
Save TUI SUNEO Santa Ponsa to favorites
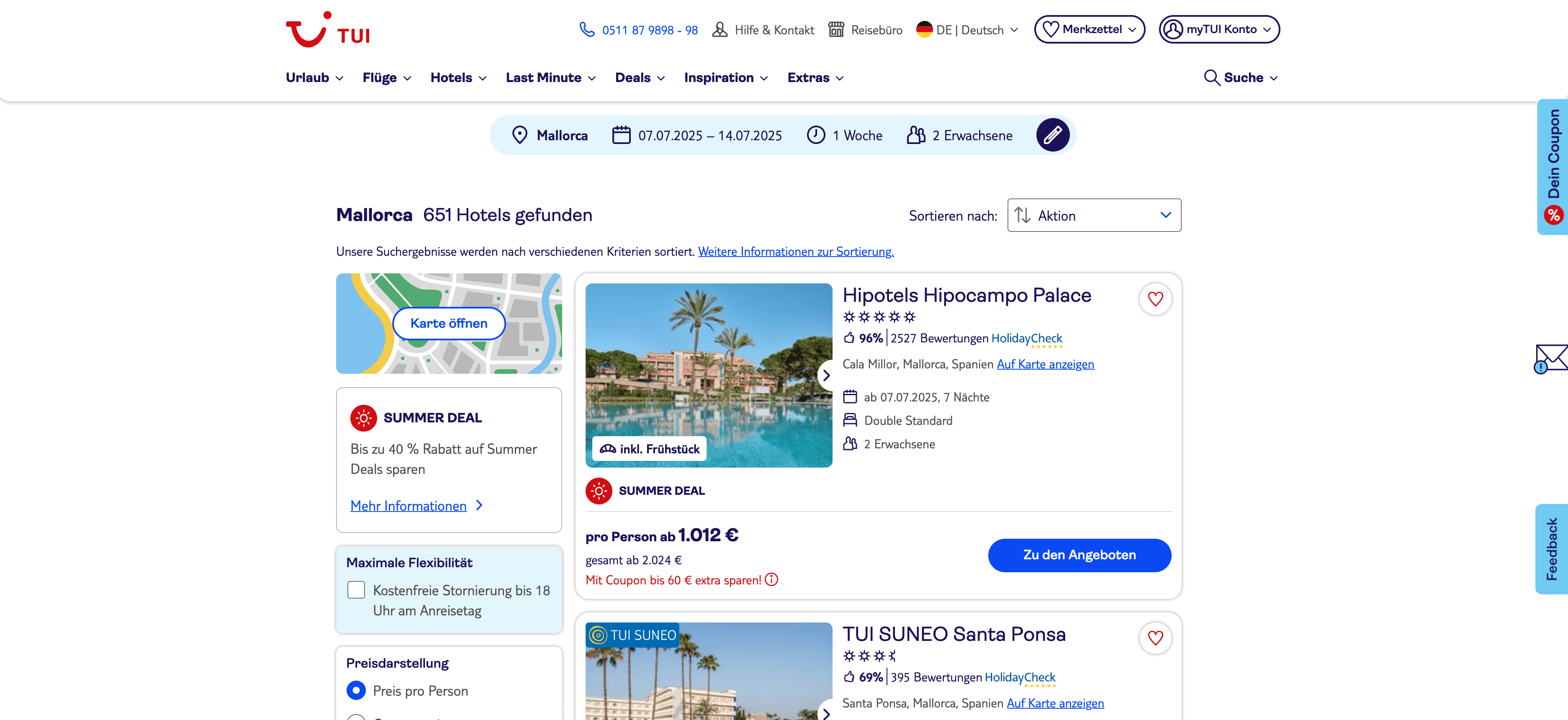pyautogui.click(x=1155, y=638)
